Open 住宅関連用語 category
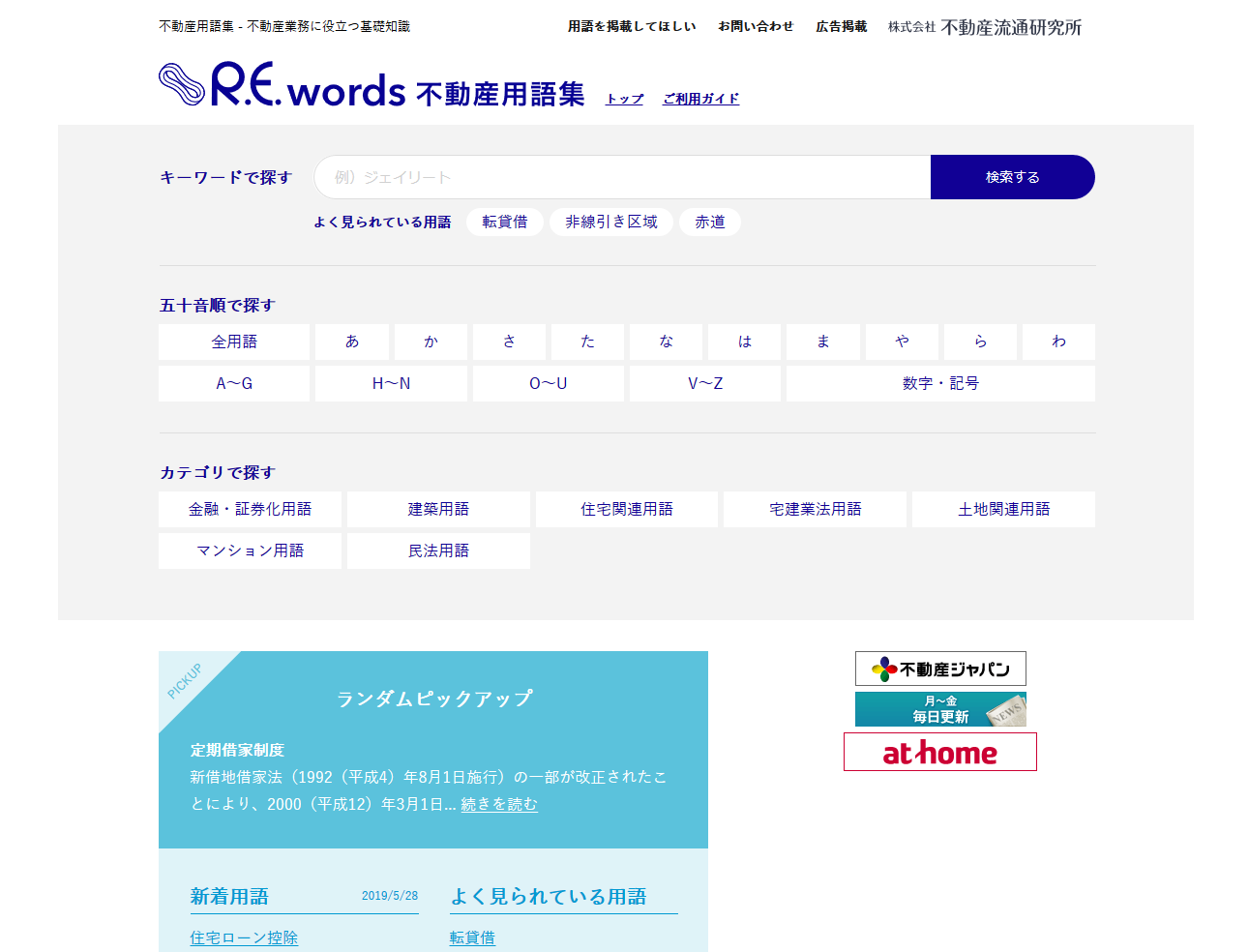 pos(627,509)
